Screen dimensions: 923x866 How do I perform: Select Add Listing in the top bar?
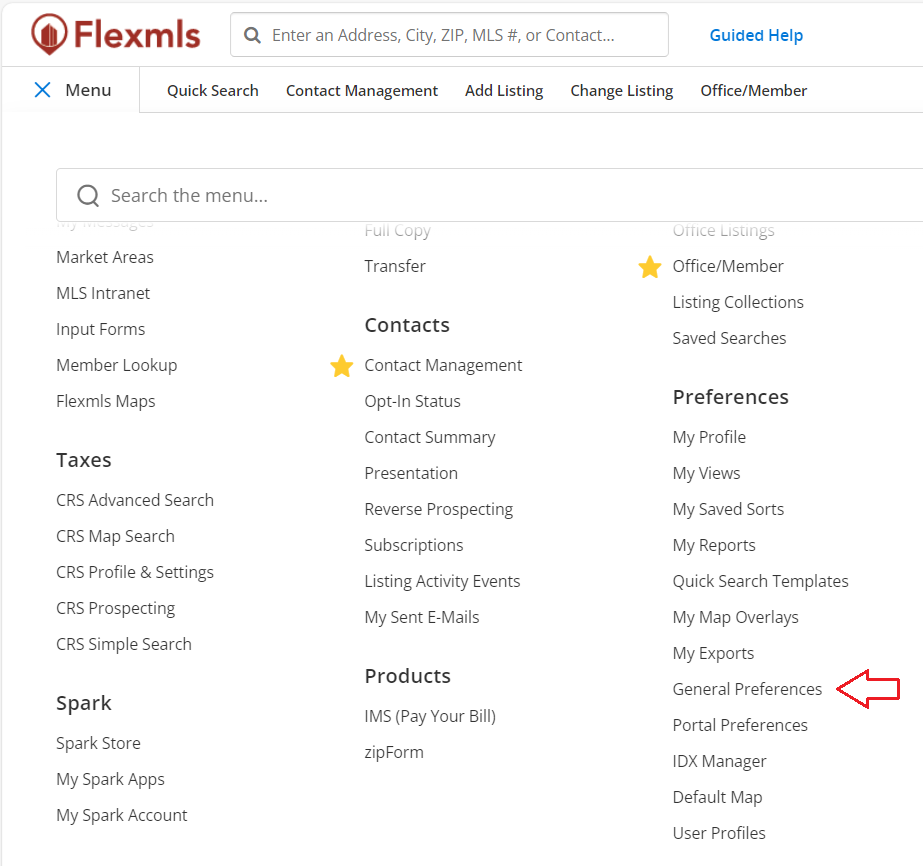(504, 91)
